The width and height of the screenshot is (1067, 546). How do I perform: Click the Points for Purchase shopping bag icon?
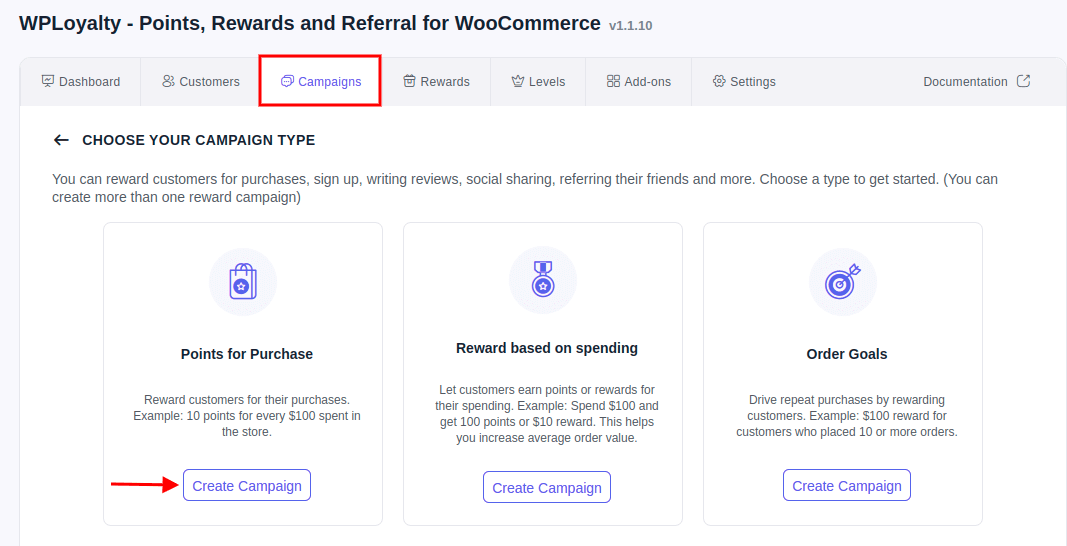(x=243, y=282)
